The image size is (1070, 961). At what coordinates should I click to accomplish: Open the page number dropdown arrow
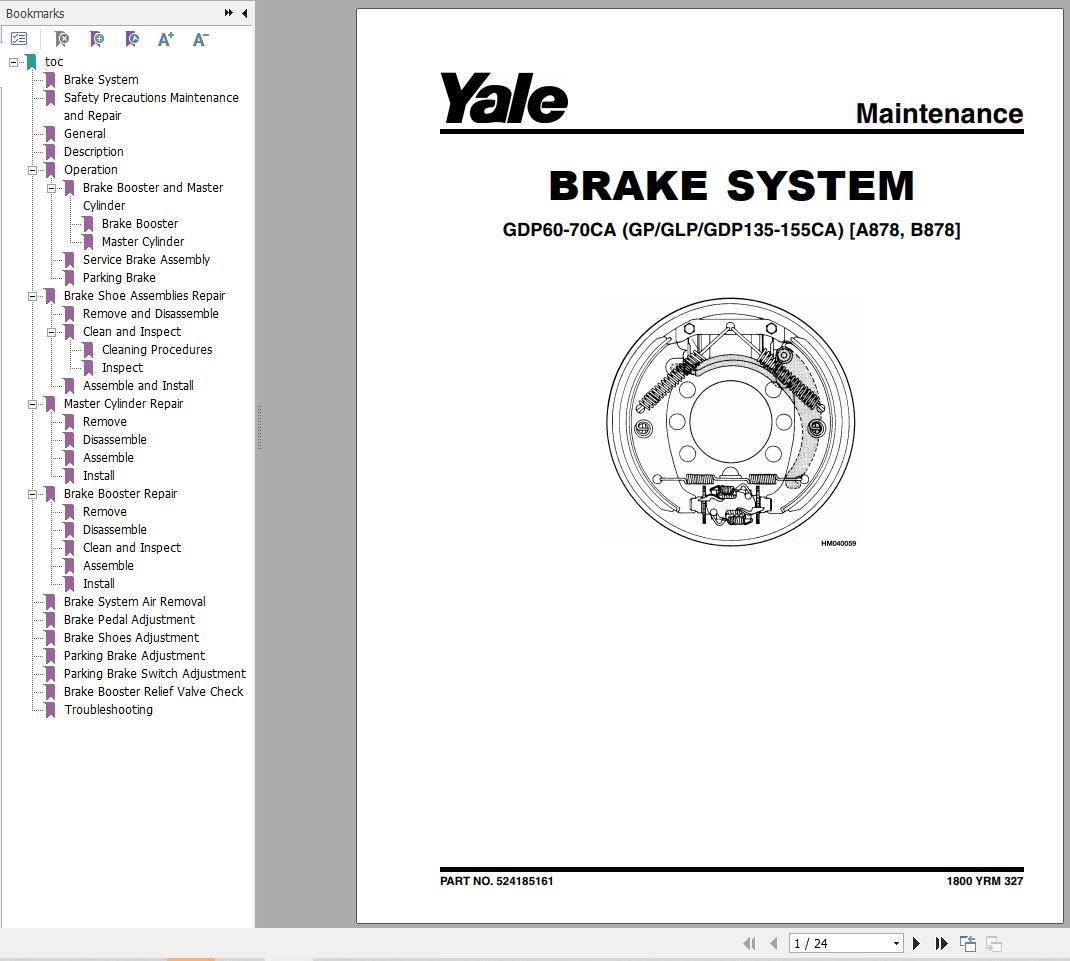click(x=896, y=943)
